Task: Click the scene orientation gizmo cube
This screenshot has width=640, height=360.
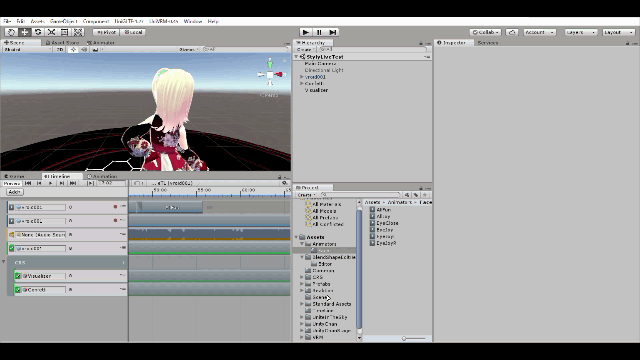Action: coord(270,75)
